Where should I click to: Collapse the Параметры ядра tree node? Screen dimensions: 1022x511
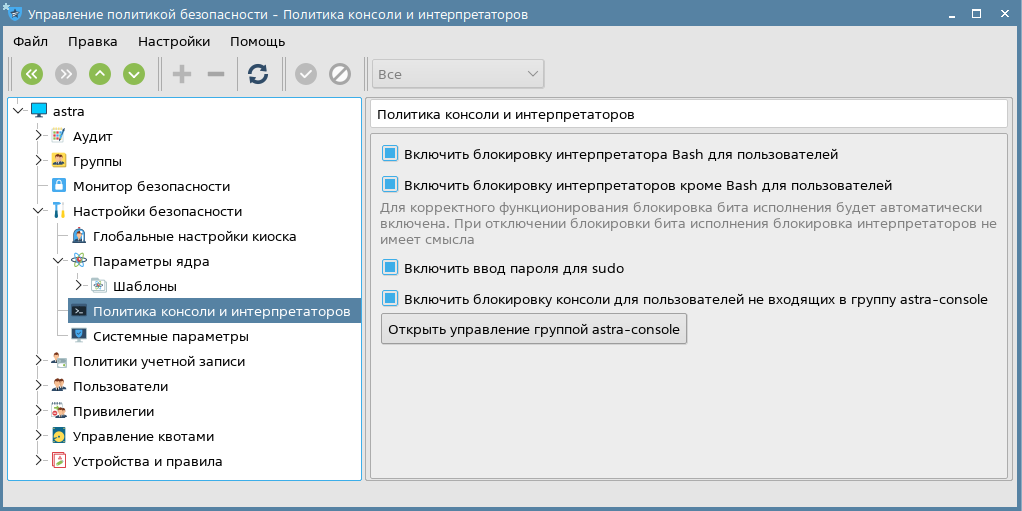coord(58,261)
